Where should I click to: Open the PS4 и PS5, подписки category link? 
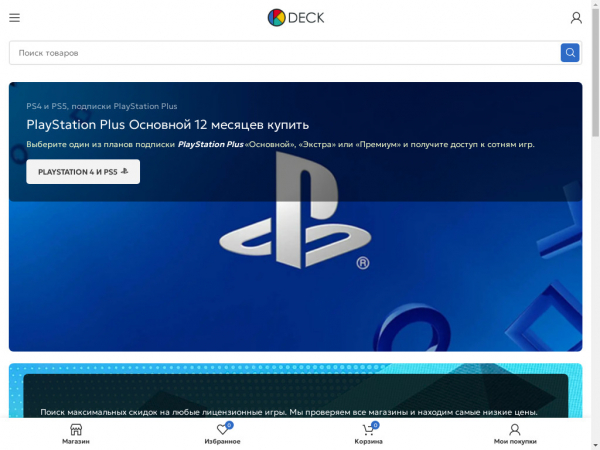point(101,105)
